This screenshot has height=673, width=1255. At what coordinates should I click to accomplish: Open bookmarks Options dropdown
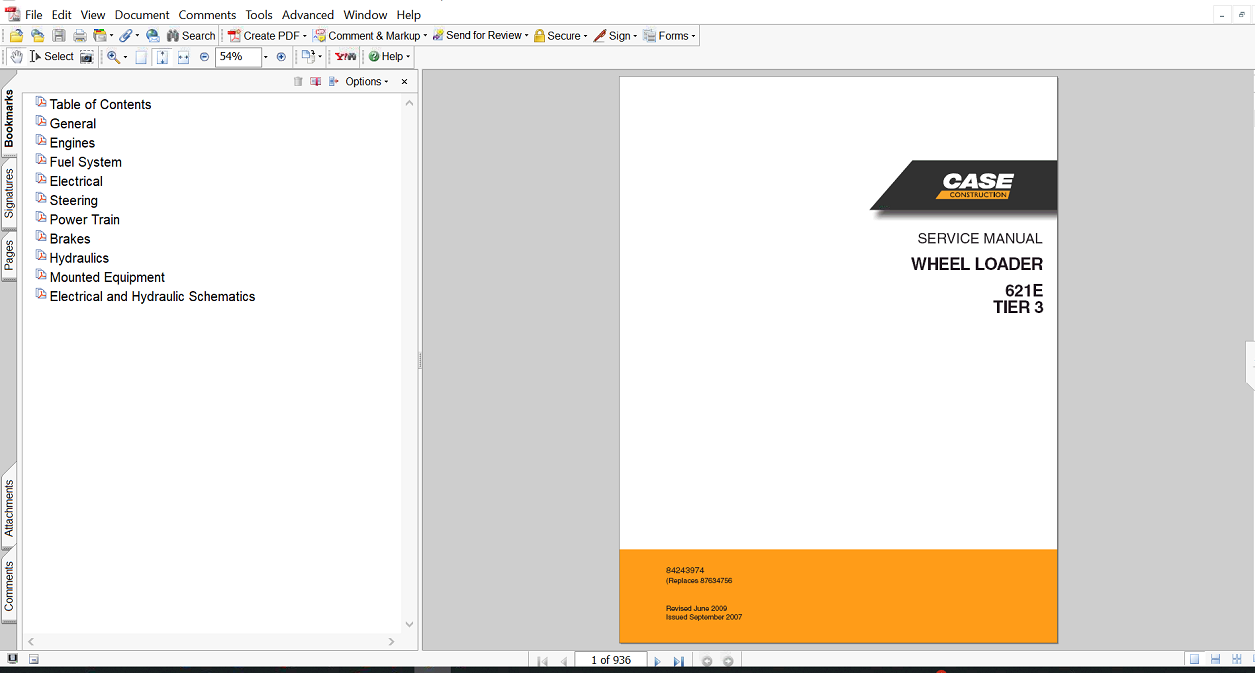pos(366,82)
